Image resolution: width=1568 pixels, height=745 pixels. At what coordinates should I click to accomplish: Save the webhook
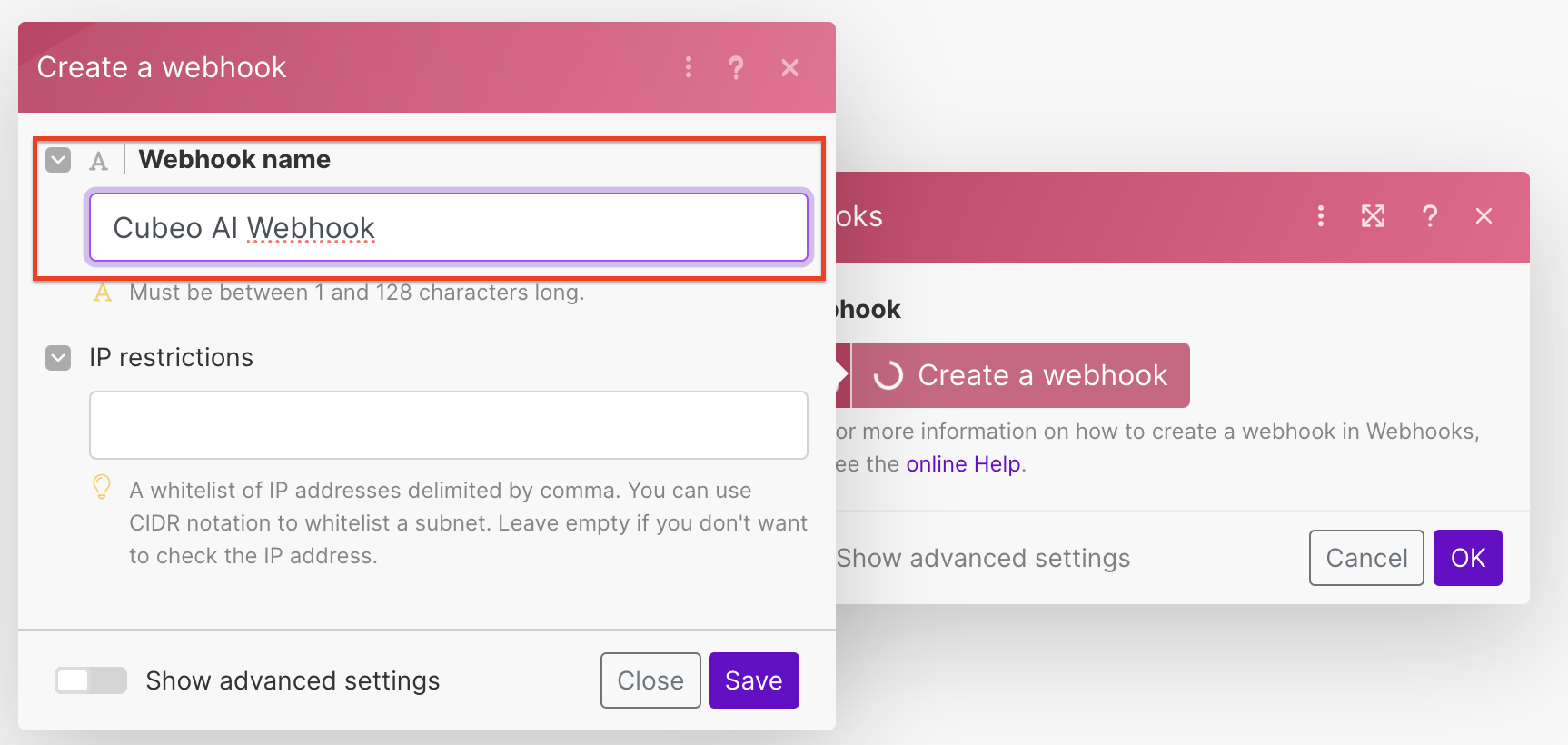coord(754,680)
